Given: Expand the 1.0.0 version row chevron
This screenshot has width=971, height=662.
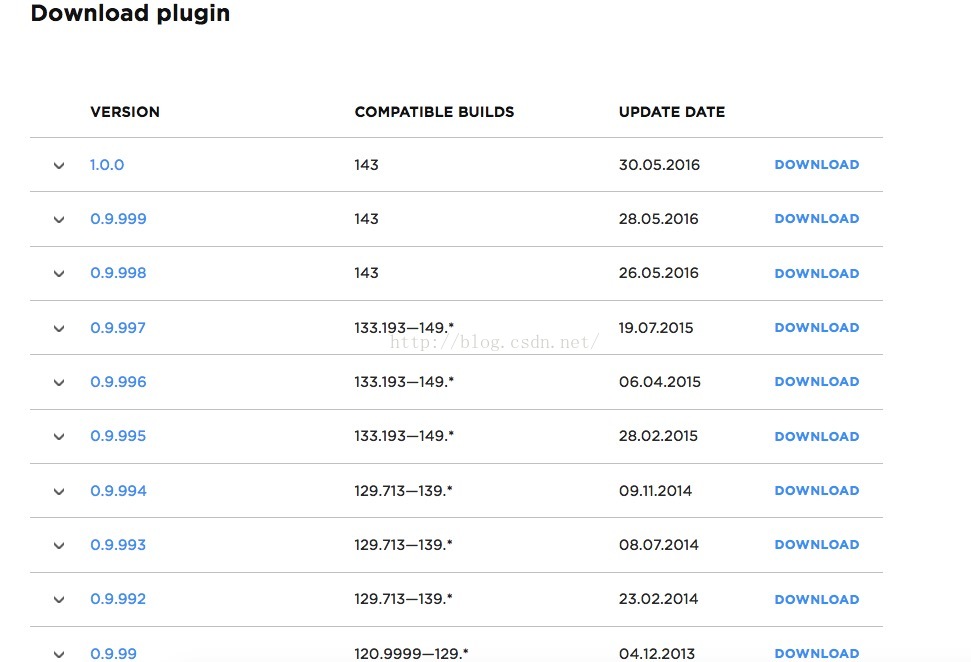Looking at the screenshot, I should [x=59, y=165].
